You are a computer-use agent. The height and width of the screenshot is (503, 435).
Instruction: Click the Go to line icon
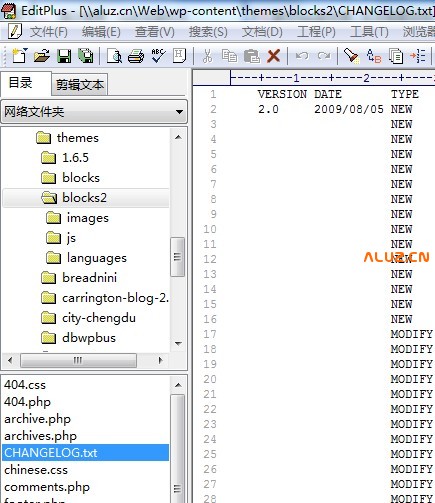[x=417, y=56]
